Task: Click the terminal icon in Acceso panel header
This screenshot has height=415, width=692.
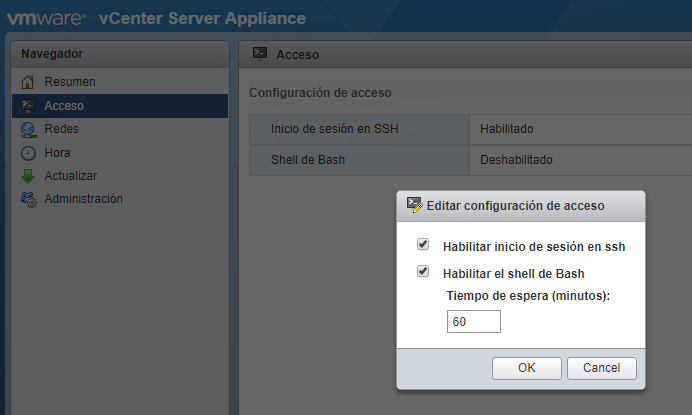Action: 260,54
